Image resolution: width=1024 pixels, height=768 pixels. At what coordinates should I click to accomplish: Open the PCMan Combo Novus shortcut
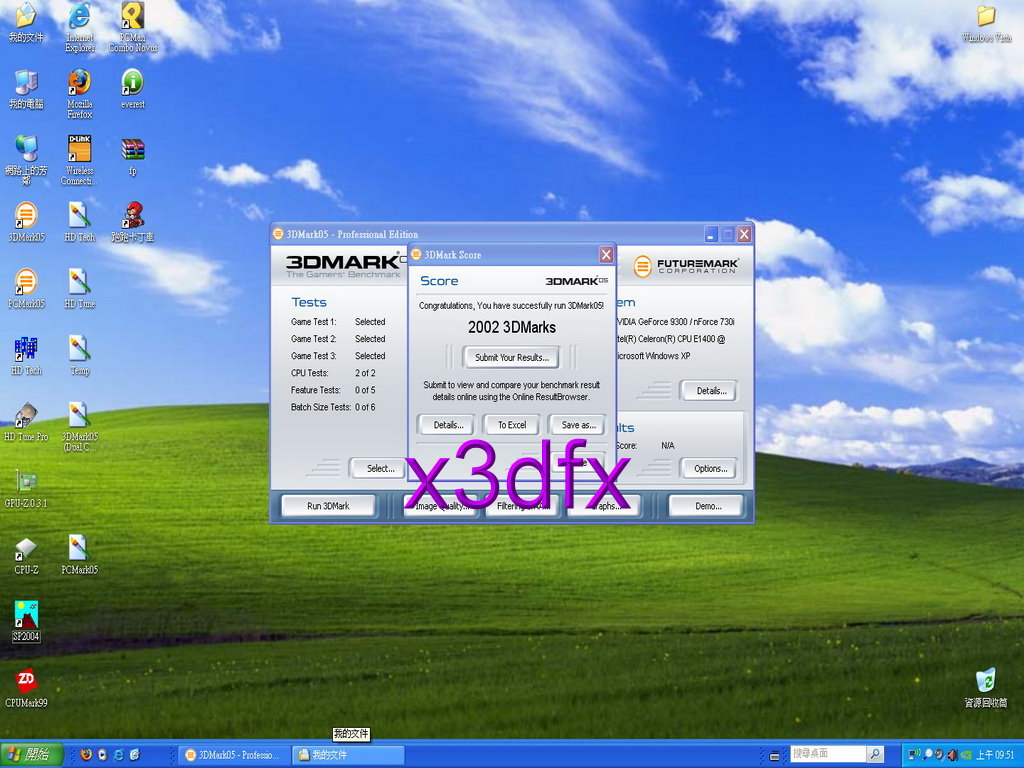tap(133, 26)
